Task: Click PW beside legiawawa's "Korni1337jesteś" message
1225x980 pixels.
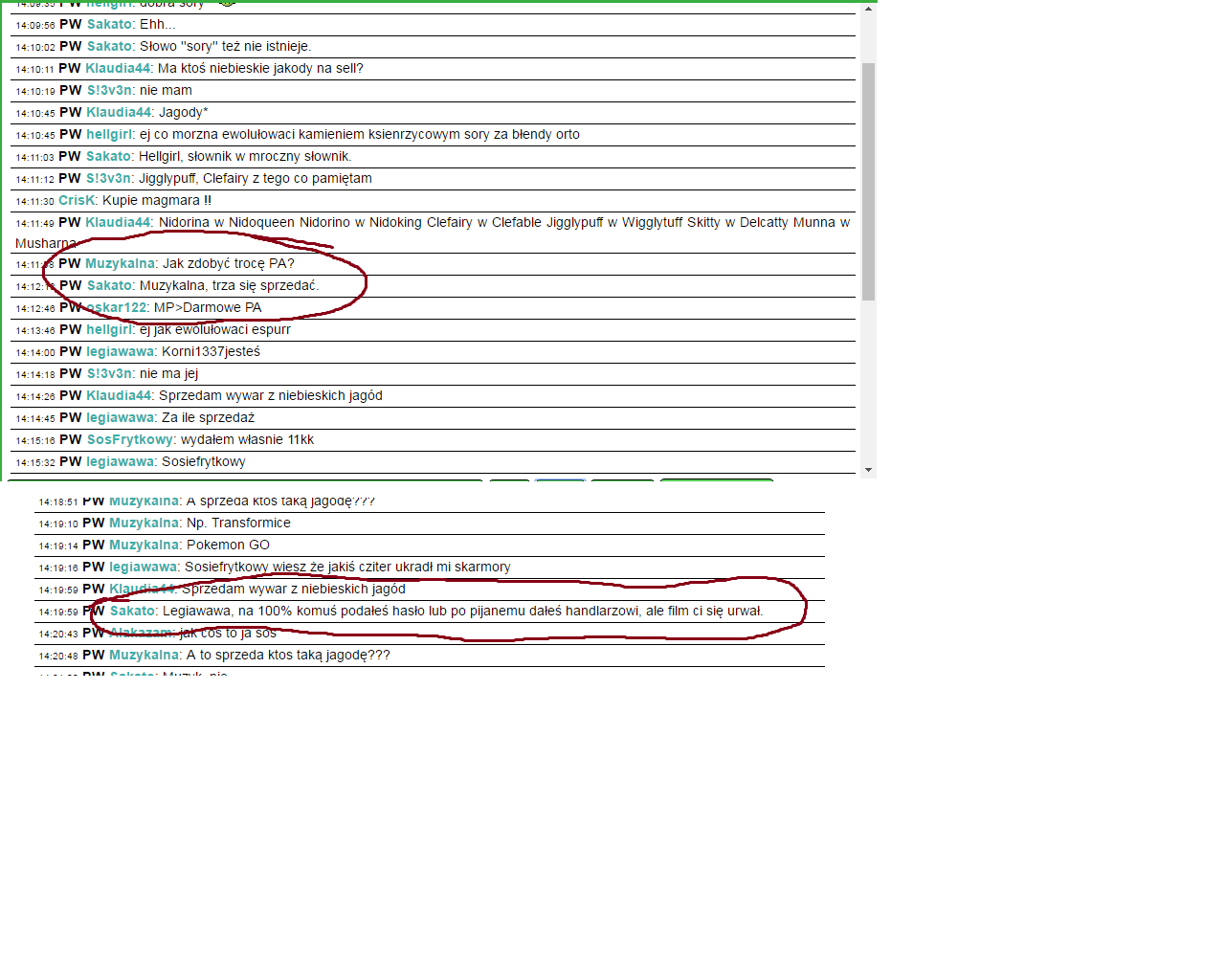Action: (x=71, y=352)
